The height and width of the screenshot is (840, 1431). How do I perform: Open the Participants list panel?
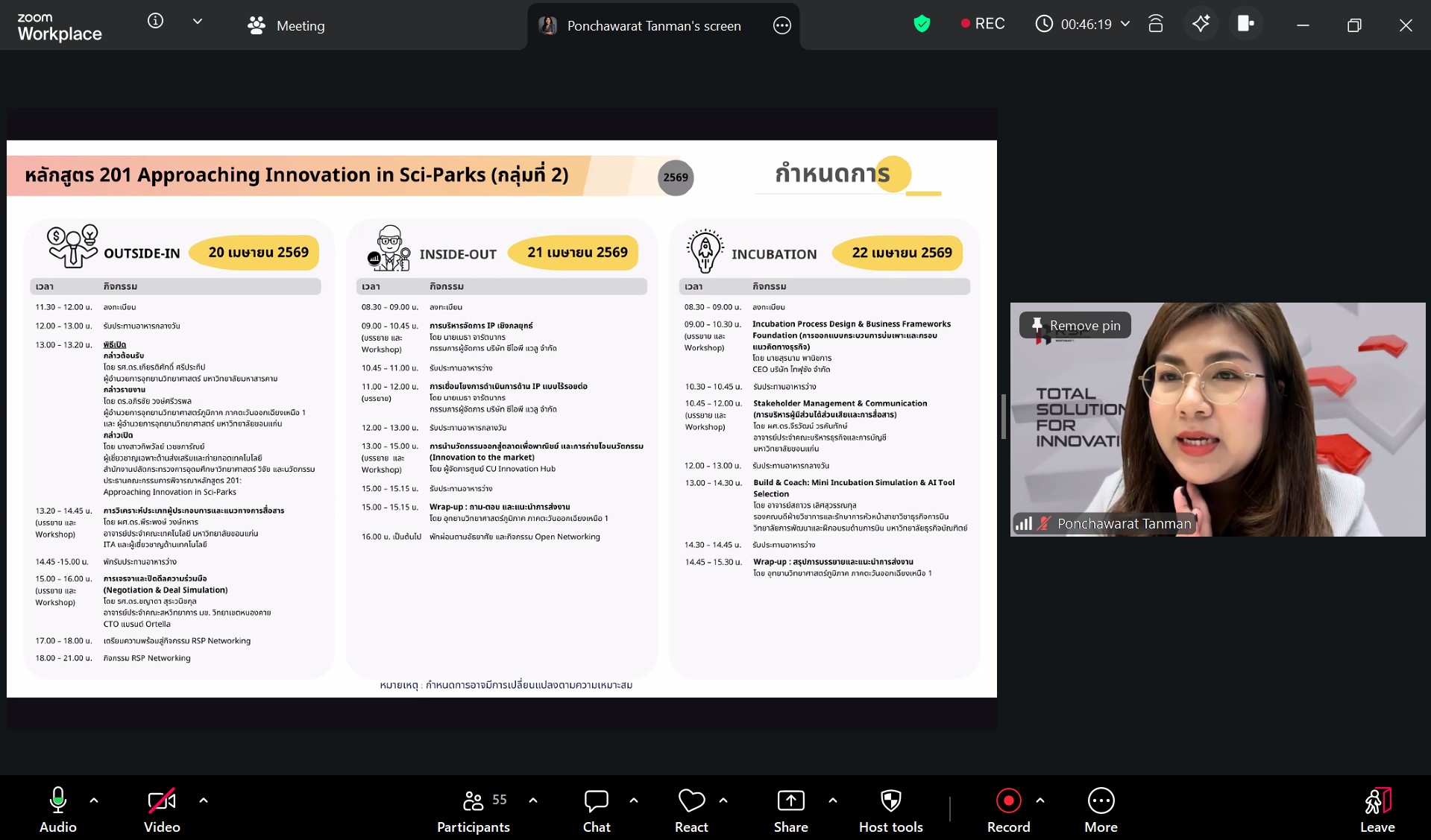pyautogui.click(x=474, y=809)
